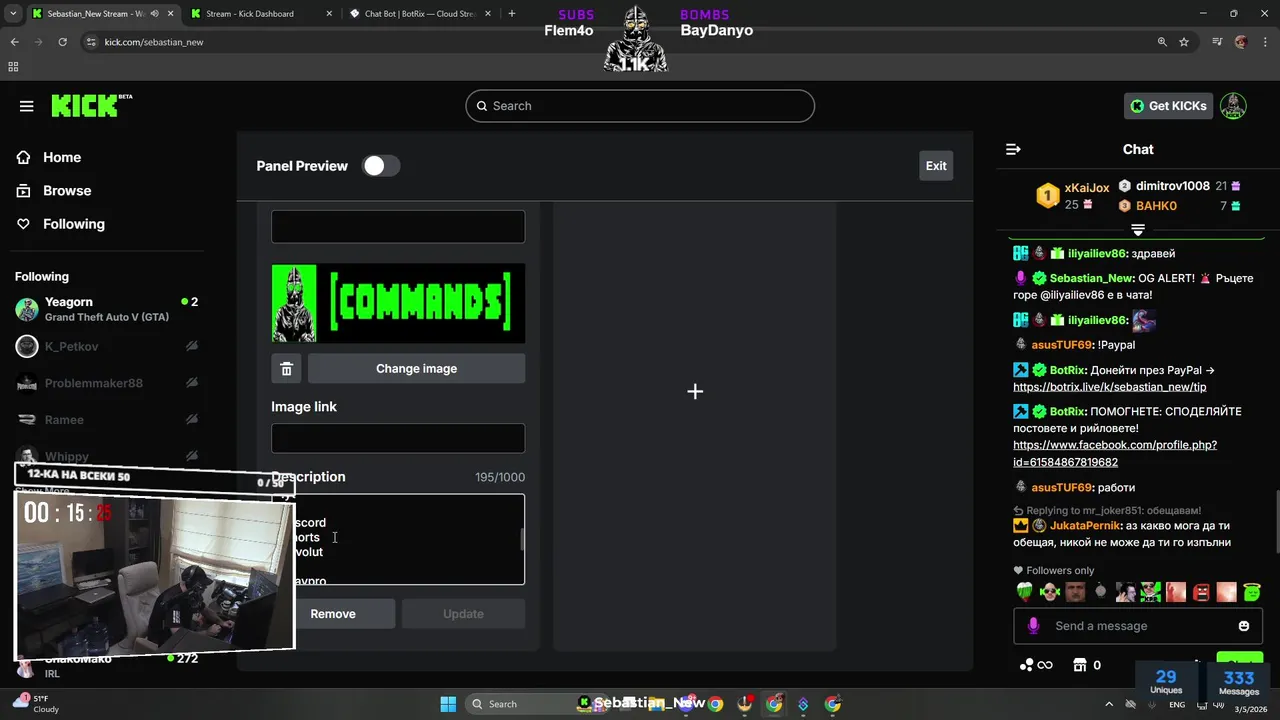Viewport: 1280px width, 720px height.
Task: Open the Windows Start menu
Action: click(448, 704)
